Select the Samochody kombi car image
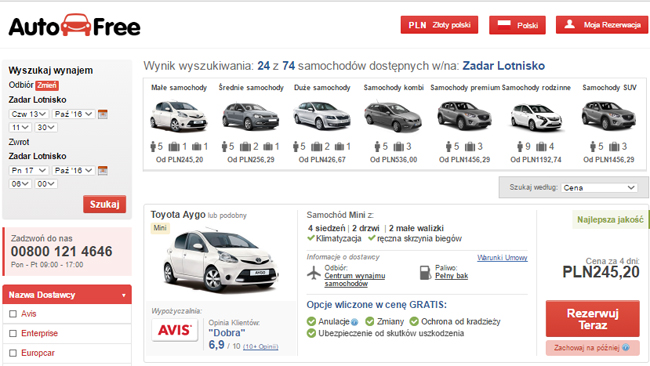Viewport: 650px width, 366px height. coord(393,116)
